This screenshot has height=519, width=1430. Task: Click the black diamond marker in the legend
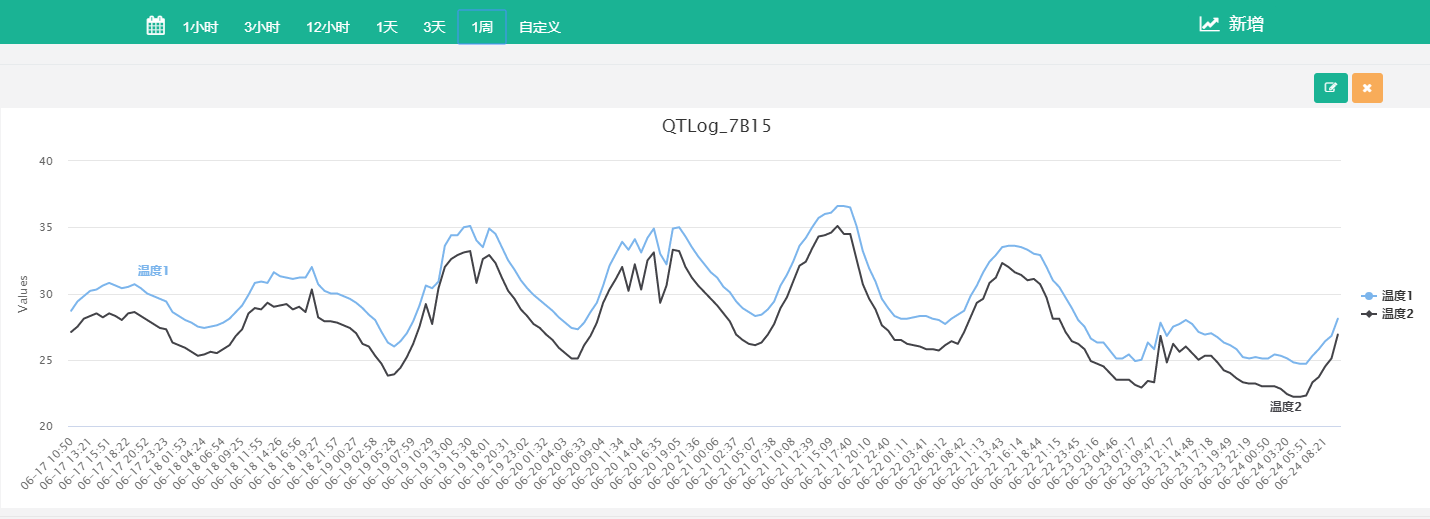pos(1368,314)
